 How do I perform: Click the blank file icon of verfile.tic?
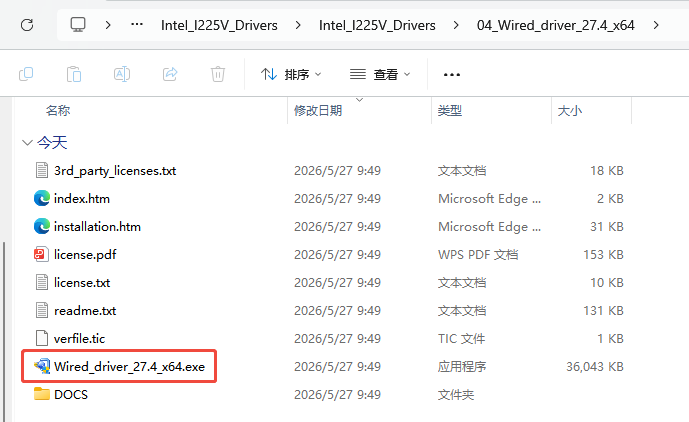point(42,338)
